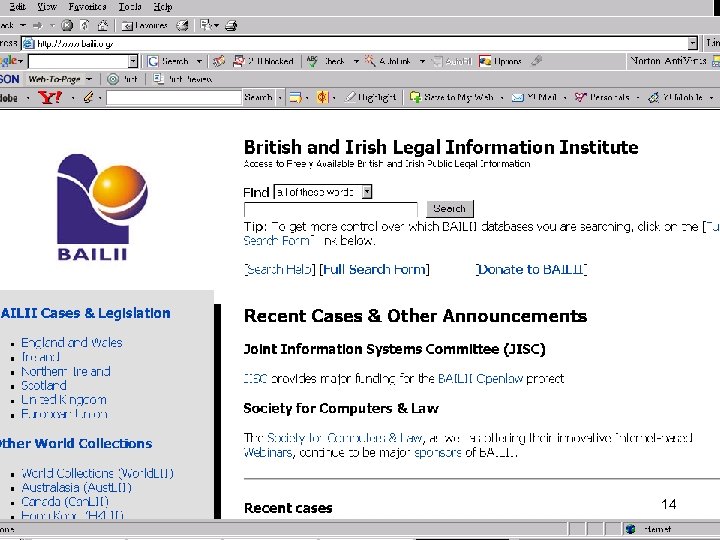720x540 pixels.
Task: Click the Yahoo Highlight button
Action: coord(370,97)
